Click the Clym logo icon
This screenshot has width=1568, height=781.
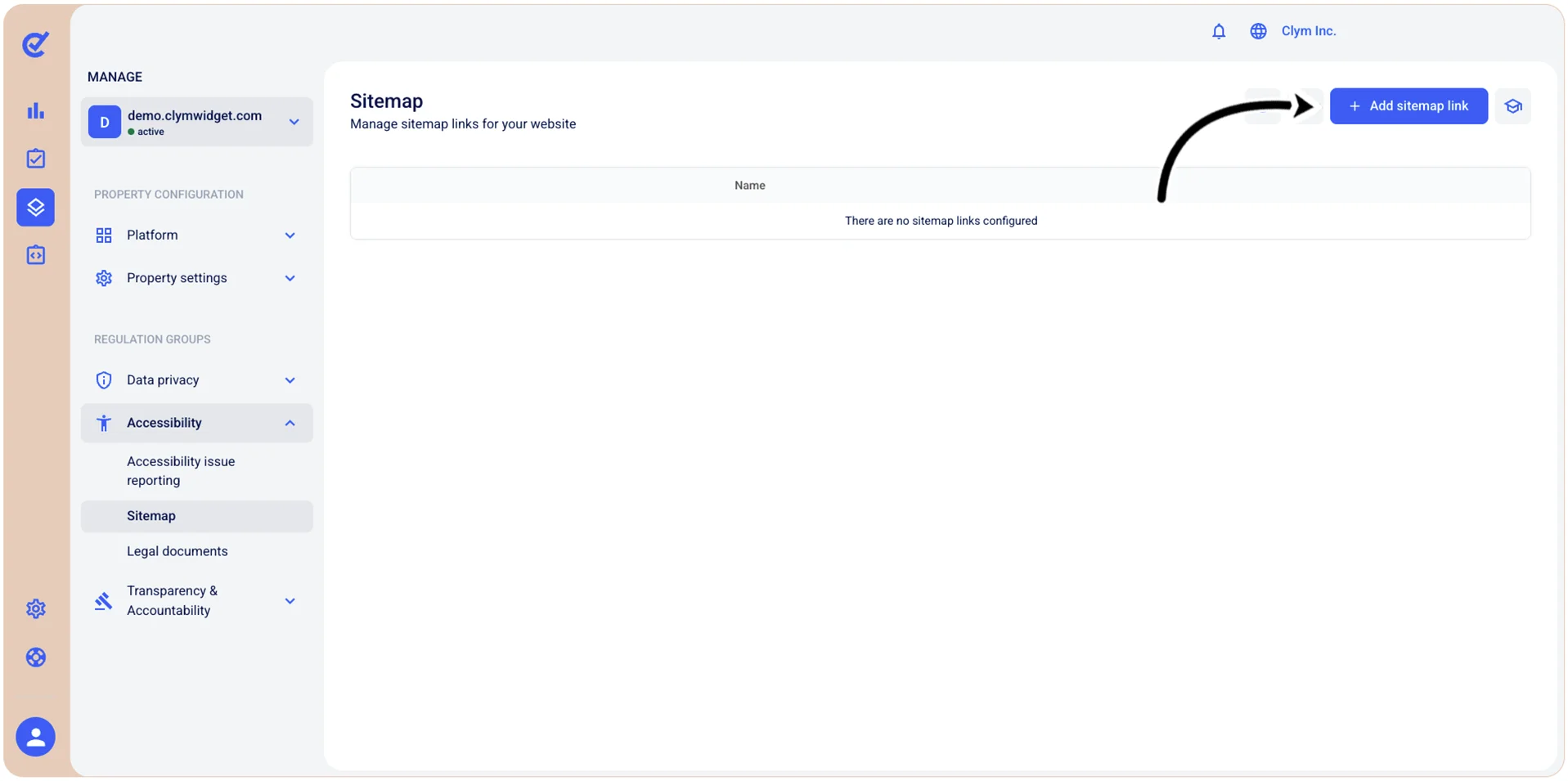[x=35, y=44]
